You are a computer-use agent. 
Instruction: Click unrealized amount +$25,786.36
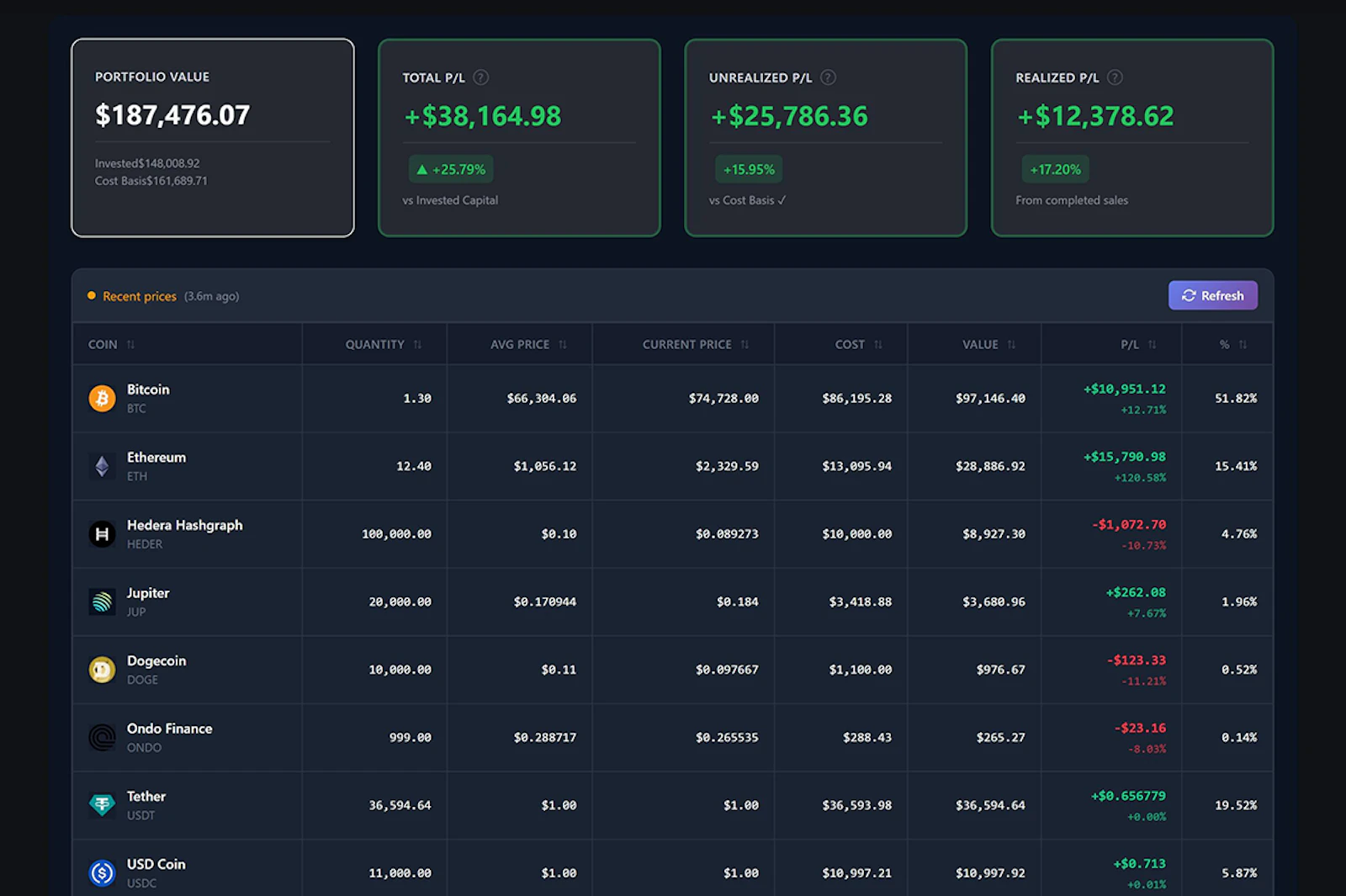coord(789,116)
